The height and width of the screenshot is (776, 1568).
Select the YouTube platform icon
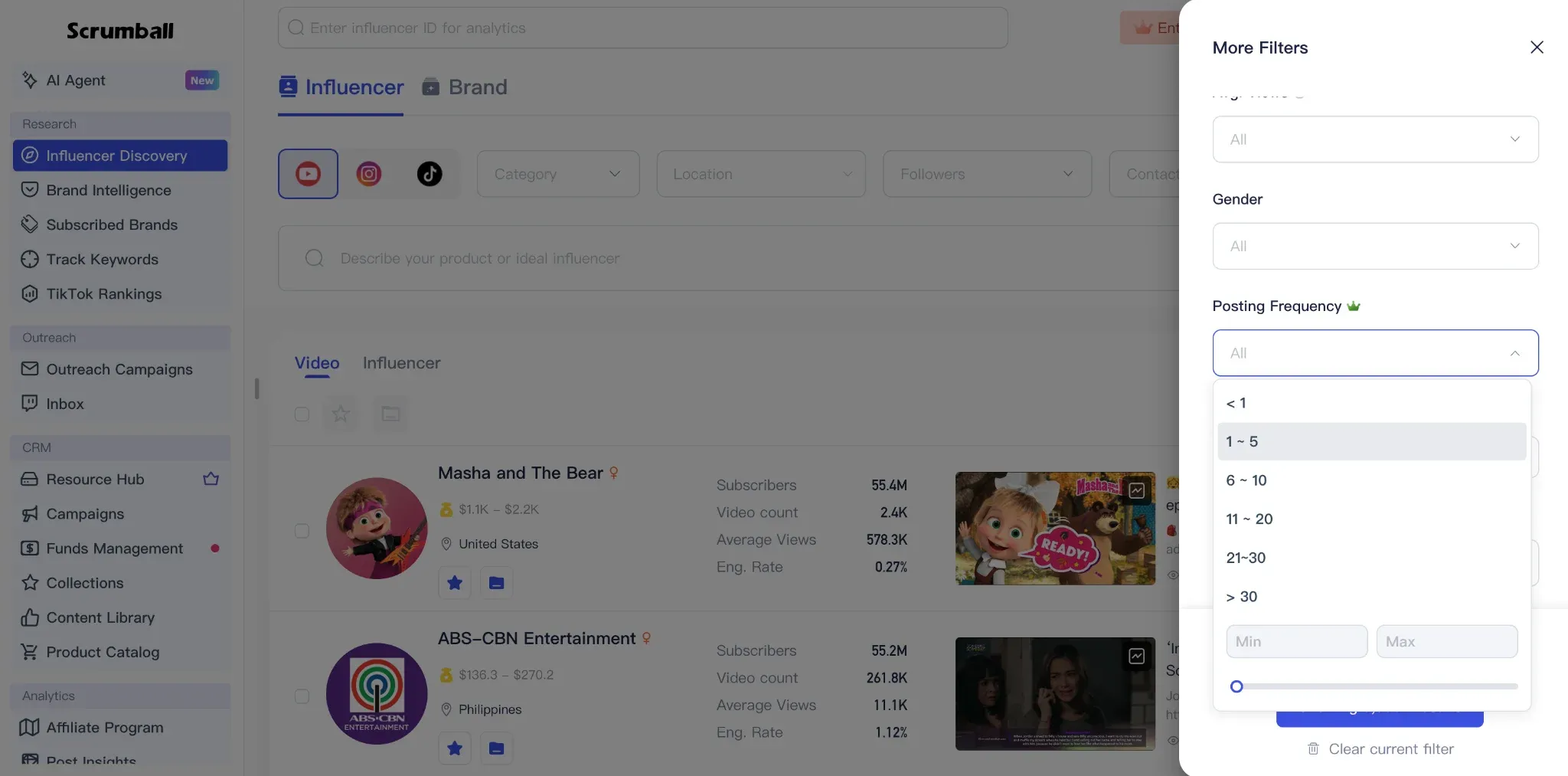tap(308, 174)
